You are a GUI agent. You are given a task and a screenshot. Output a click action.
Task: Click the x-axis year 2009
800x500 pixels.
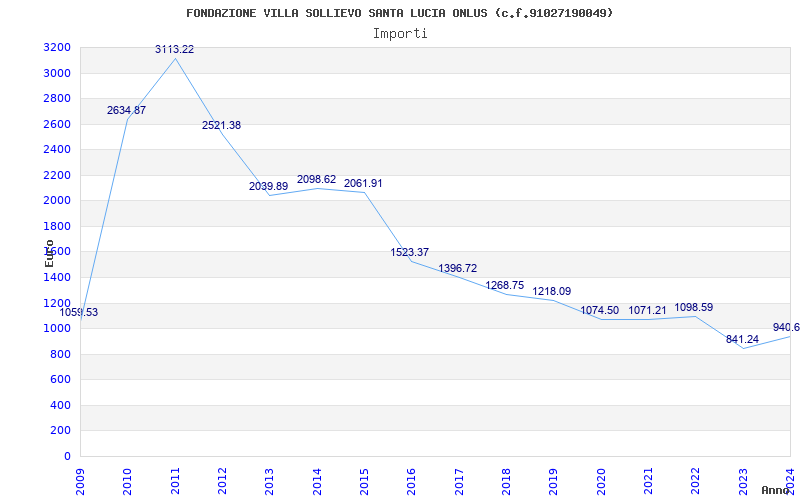pyautogui.click(x=80, y=481)
